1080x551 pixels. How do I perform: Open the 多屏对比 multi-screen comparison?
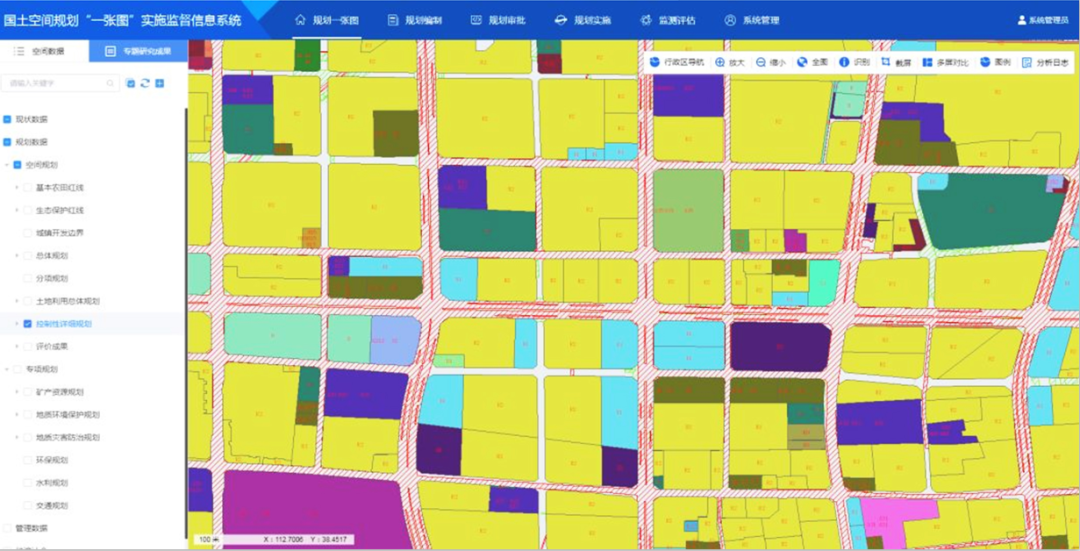945,62
